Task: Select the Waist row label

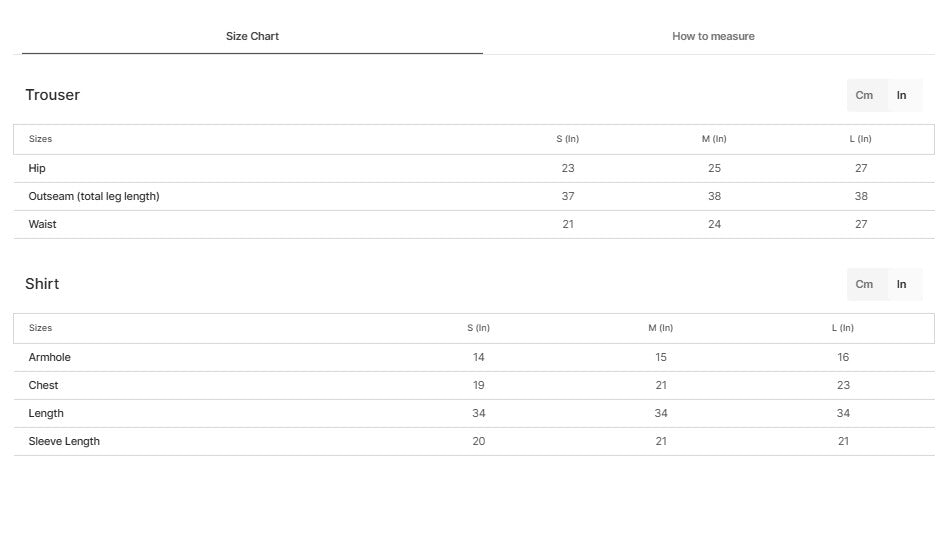Action: (x=42, y=224)
